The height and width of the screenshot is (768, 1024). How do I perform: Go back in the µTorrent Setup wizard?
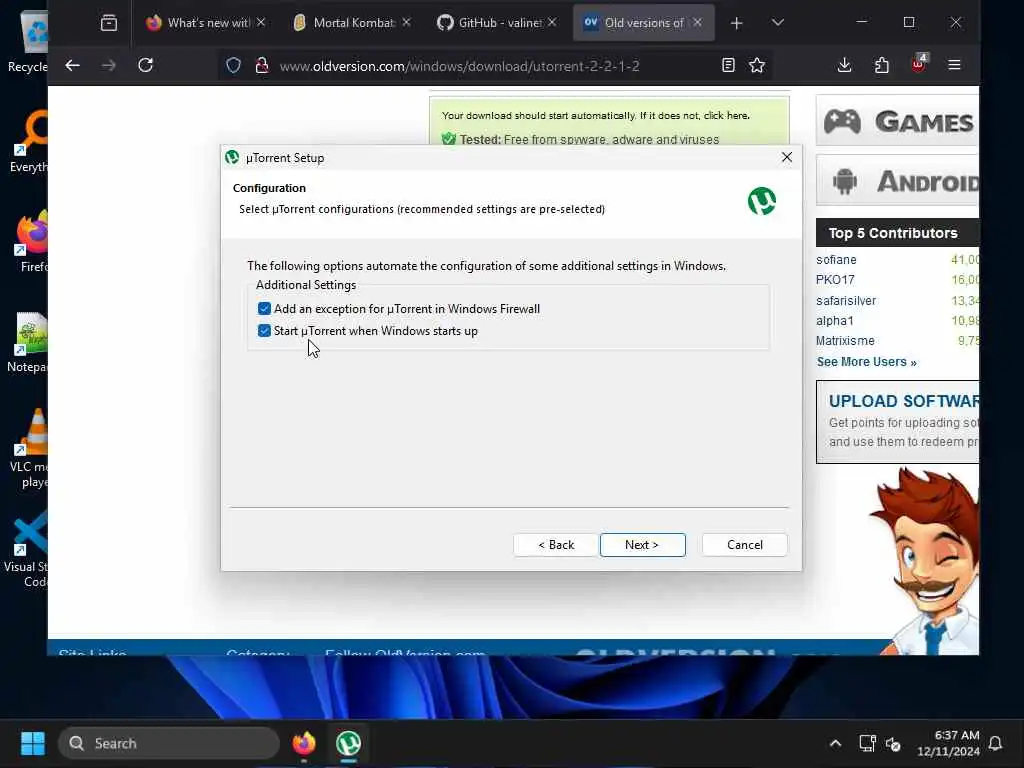click(x=556, y=545)
